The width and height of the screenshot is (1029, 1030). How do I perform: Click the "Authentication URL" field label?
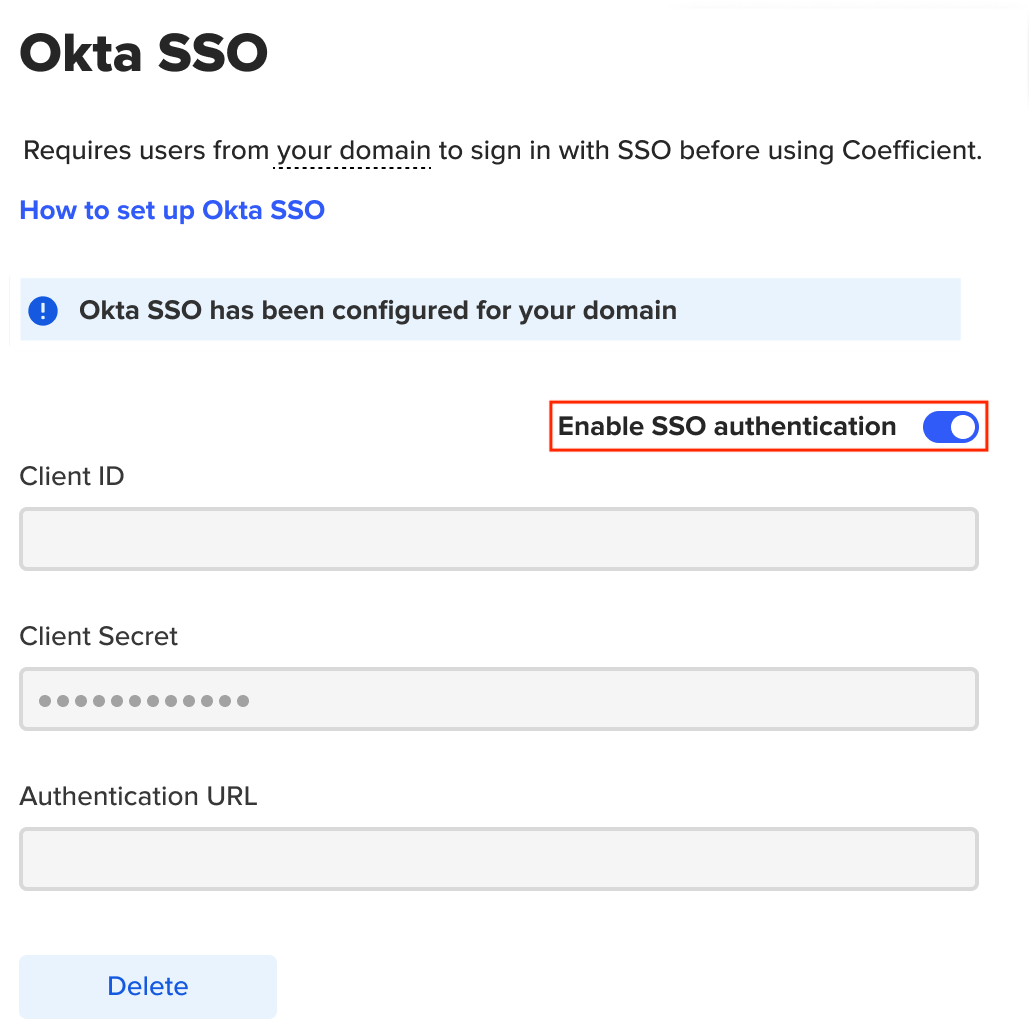[x=139, y=796]
